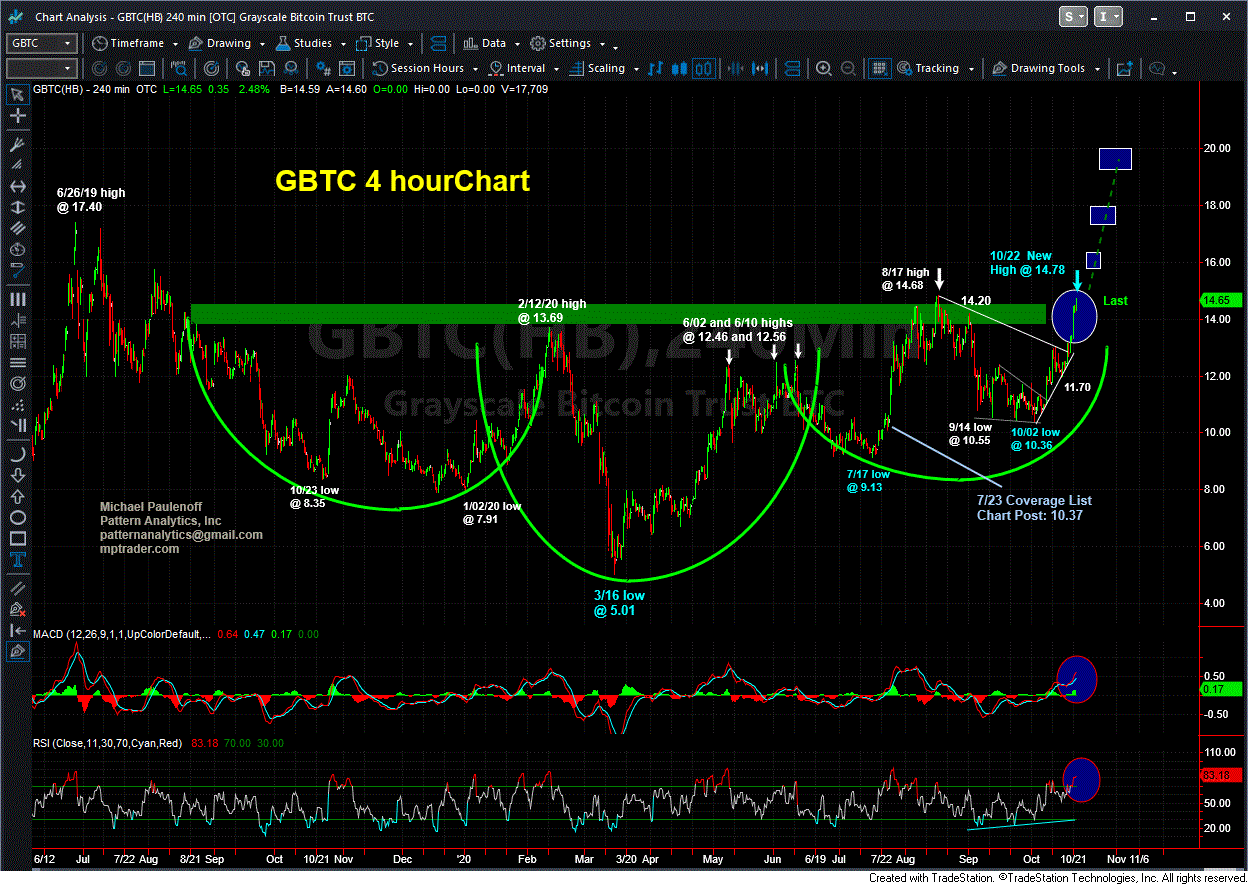Open the Settings menu
The image size is (1248, 884).
(x=560, y=43)
